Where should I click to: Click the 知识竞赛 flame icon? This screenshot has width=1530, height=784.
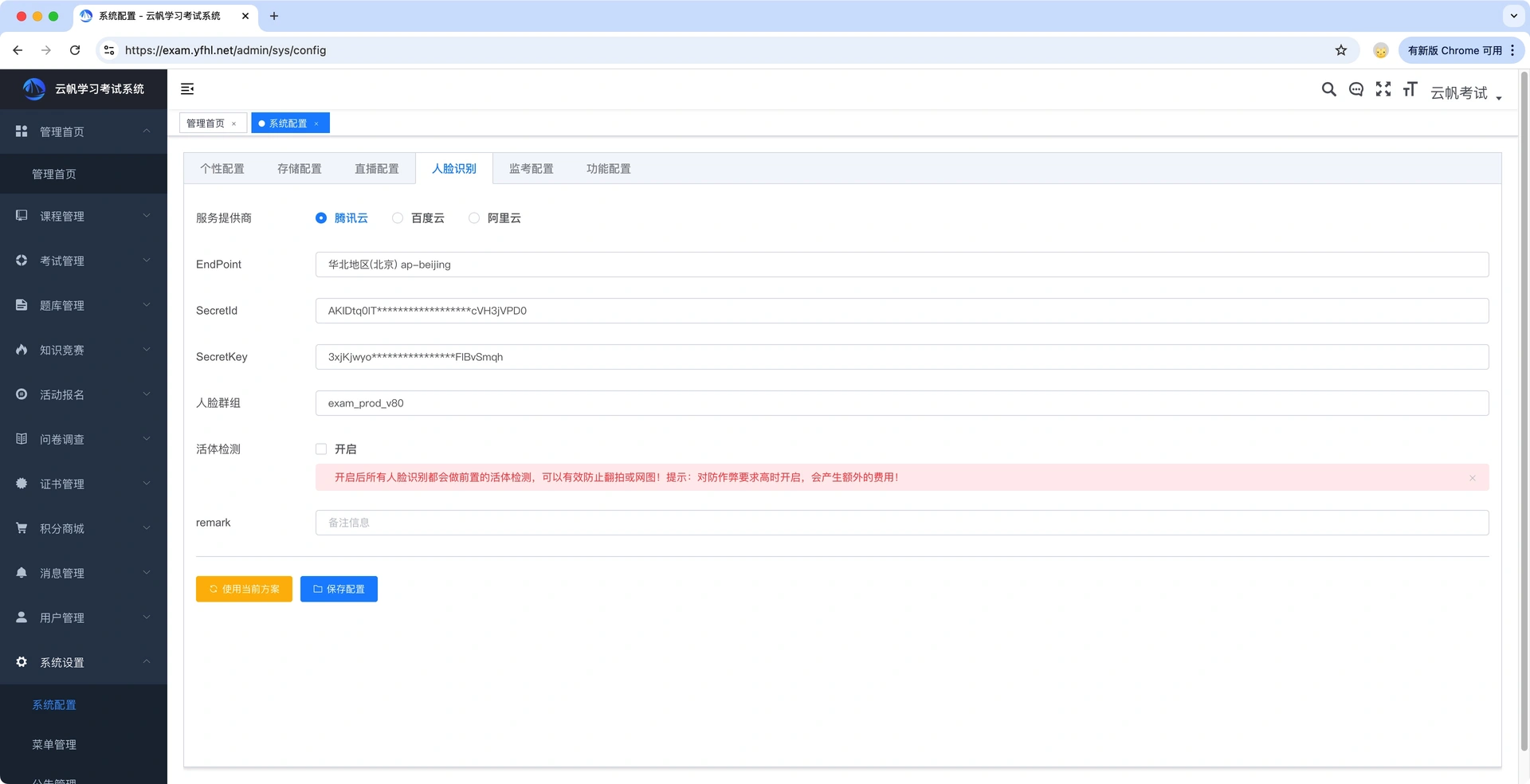pyautogui.click(x=22, y=350)
